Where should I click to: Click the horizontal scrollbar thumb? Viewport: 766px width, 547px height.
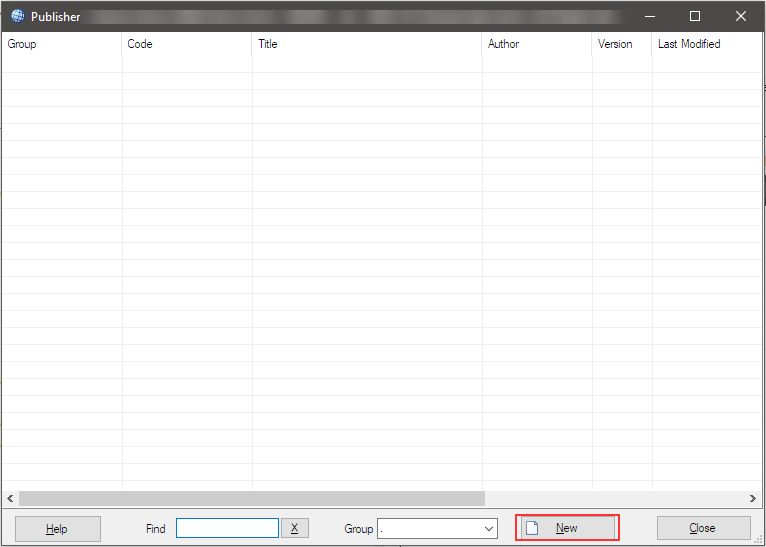(252, 499)
